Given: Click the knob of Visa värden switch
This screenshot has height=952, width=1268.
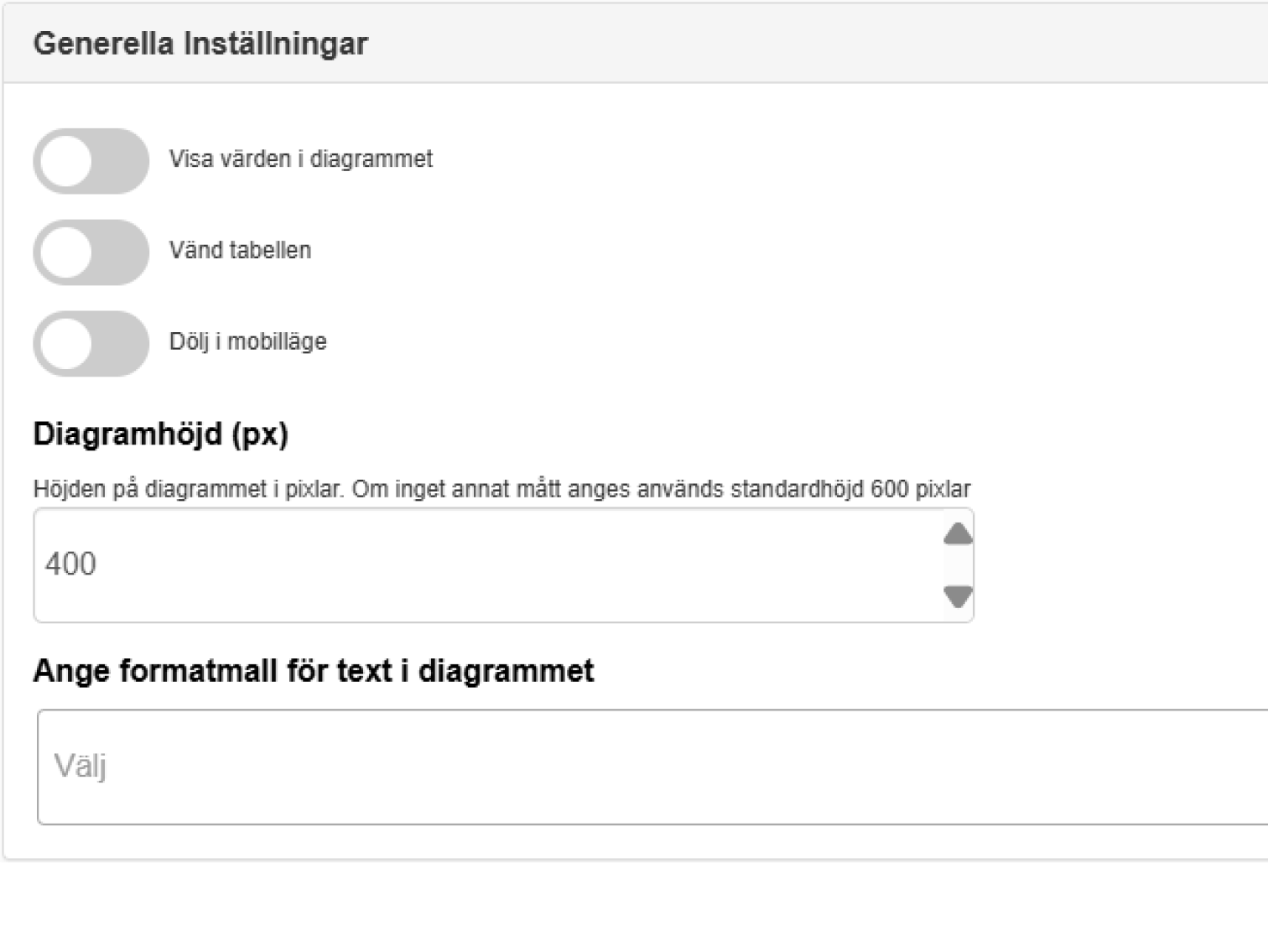Looking at the screenshot, I should [x=66, y=161].
